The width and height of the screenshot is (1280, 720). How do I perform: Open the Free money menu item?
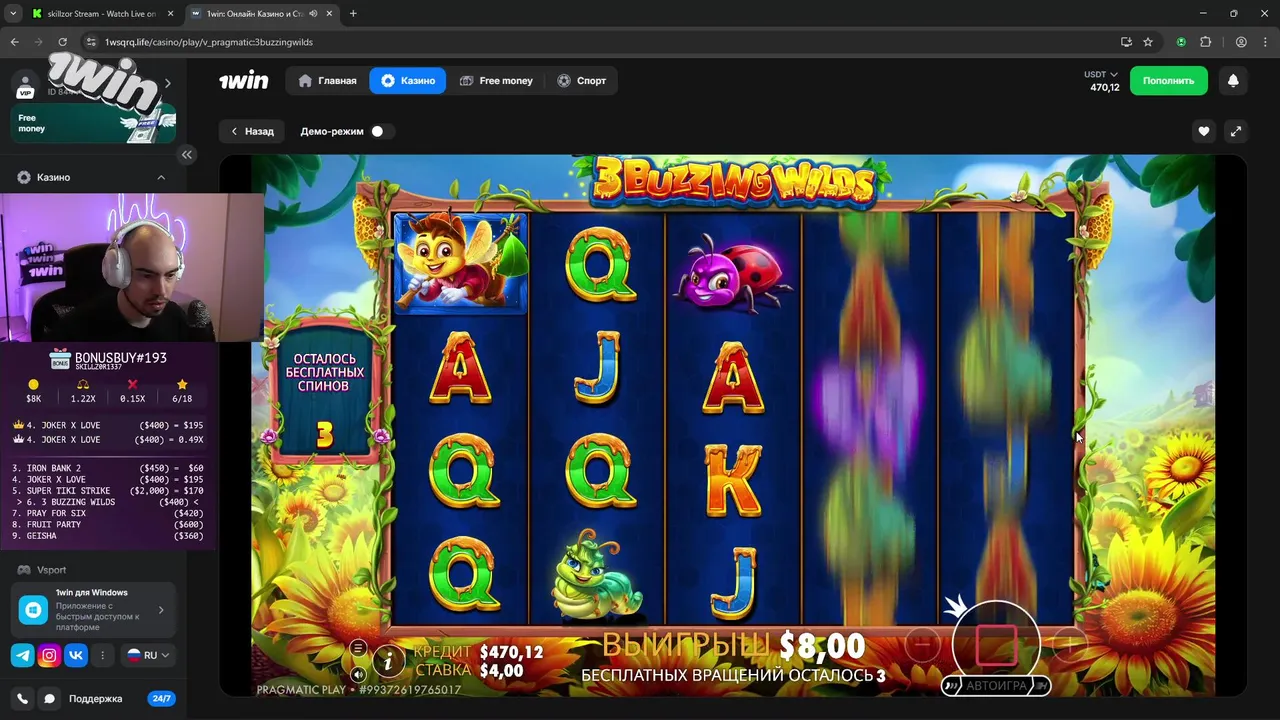click(x=496, y=81)
